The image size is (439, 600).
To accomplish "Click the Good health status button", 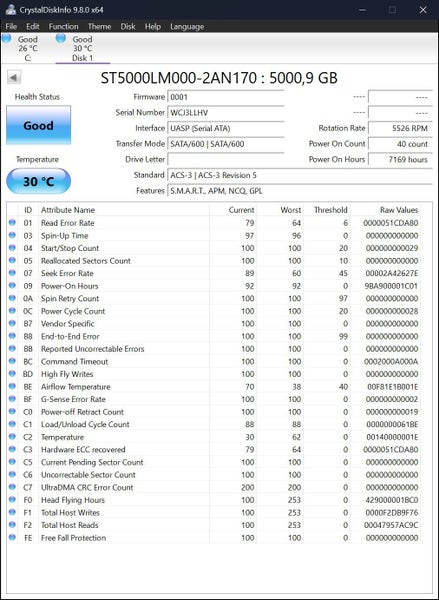I will coord(38,125).
